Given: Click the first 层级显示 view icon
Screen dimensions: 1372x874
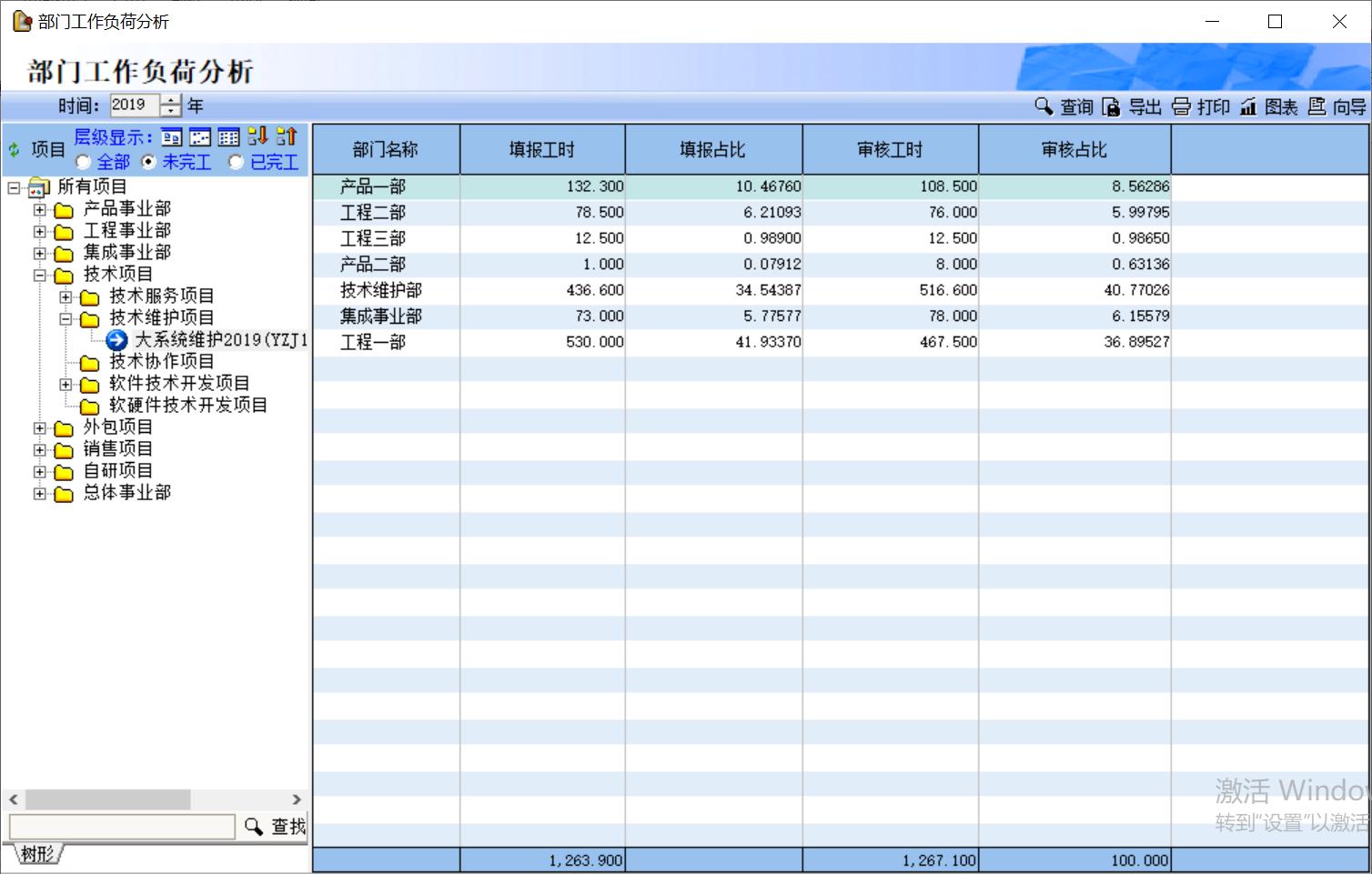Looking at the screenshot, I should [x=171, y=137].
